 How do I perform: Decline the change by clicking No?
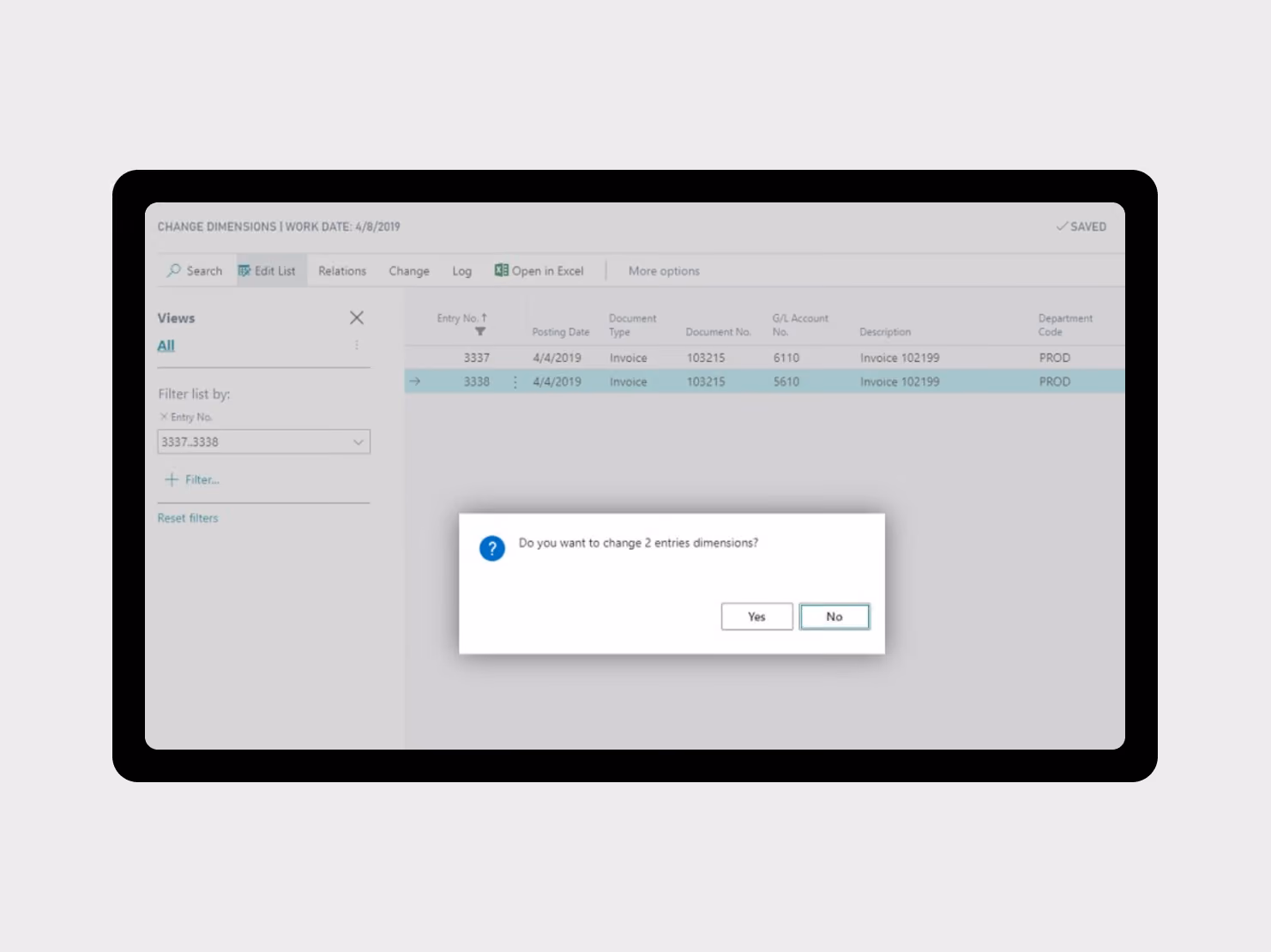(834, 617)
